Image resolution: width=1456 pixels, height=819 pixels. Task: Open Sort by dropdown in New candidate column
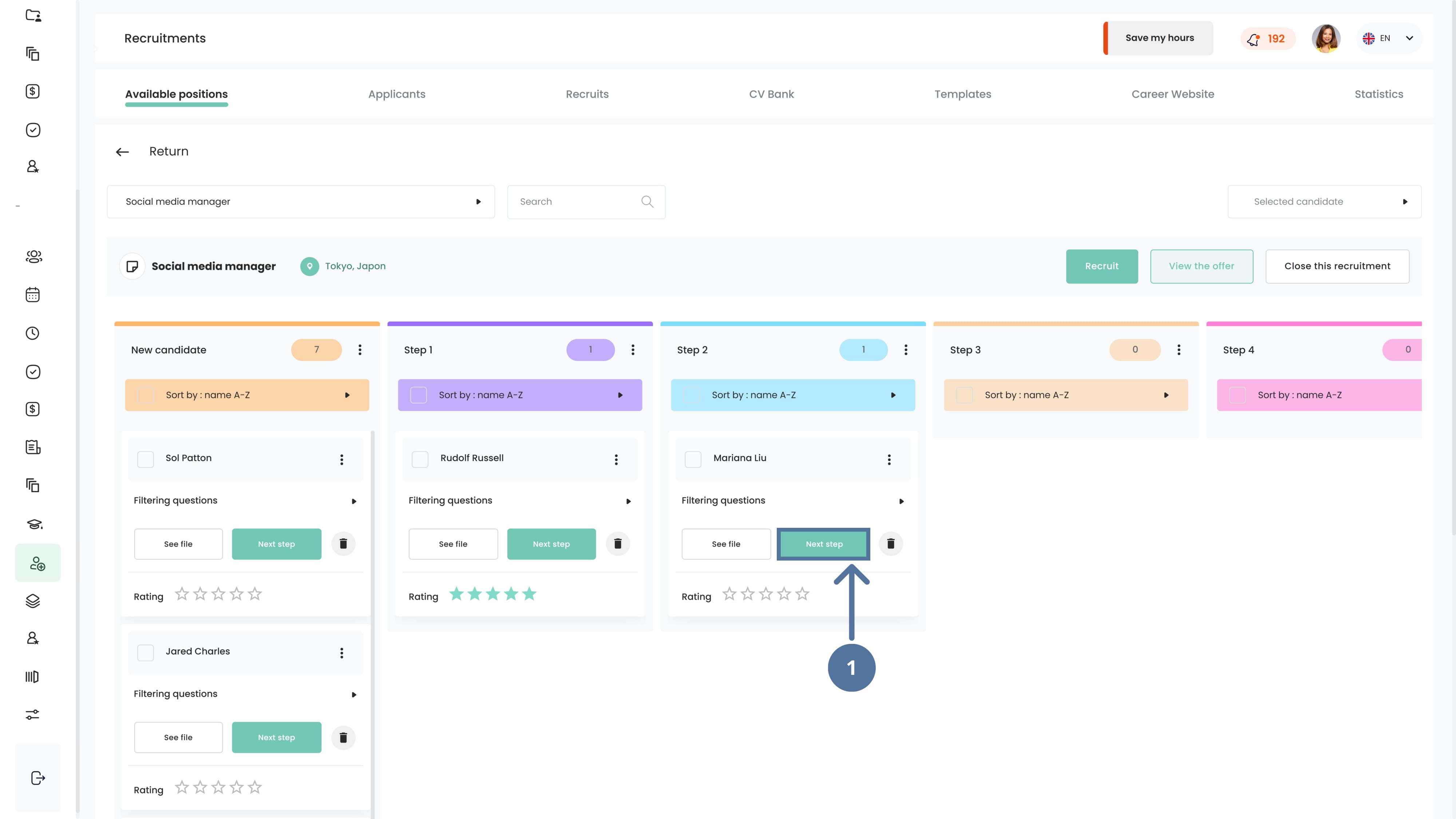[x=247, y=395]
